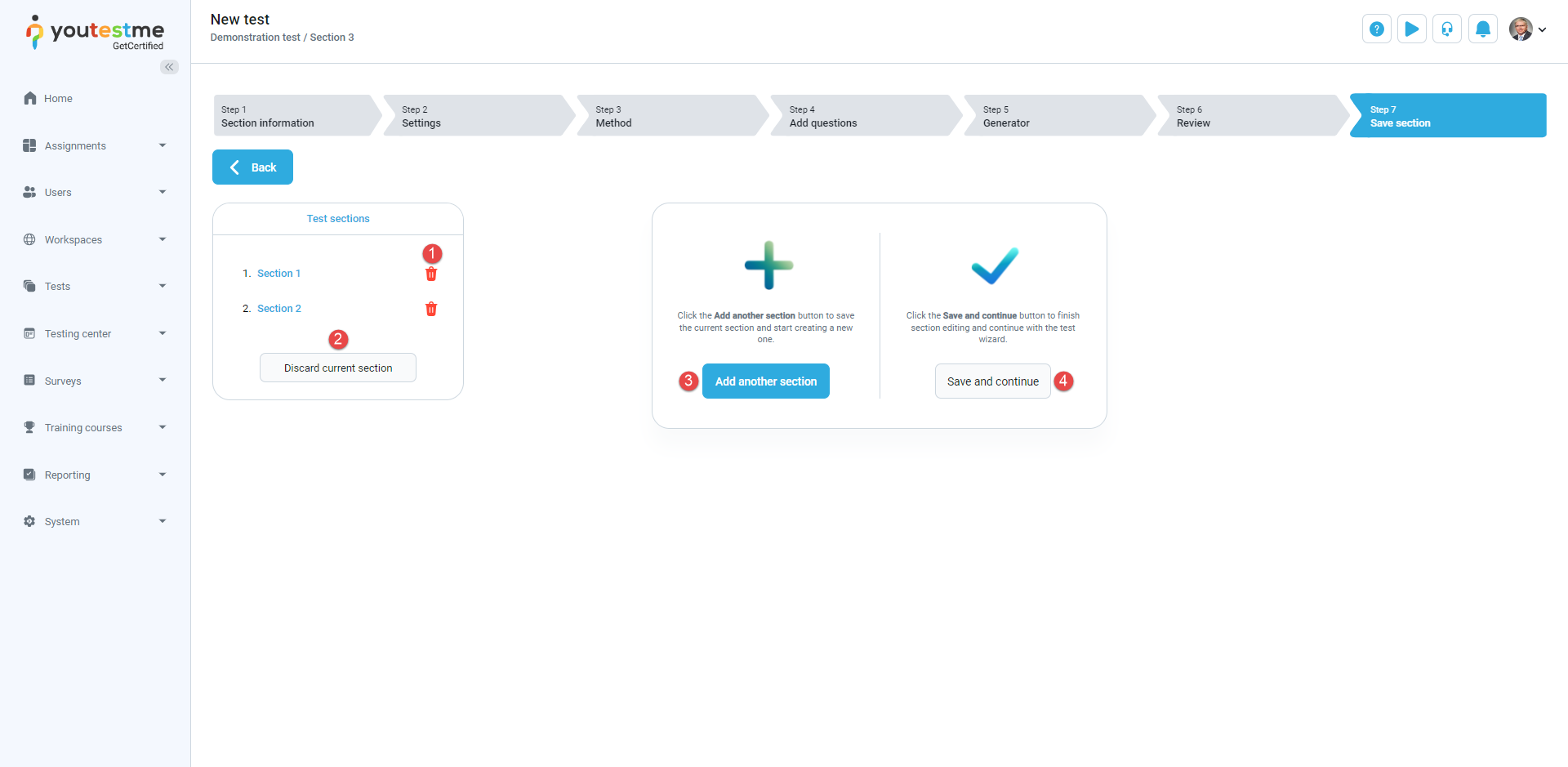The image size is (1568, 767).
Task: Expand the System sidebar menu
Action: 95,521
